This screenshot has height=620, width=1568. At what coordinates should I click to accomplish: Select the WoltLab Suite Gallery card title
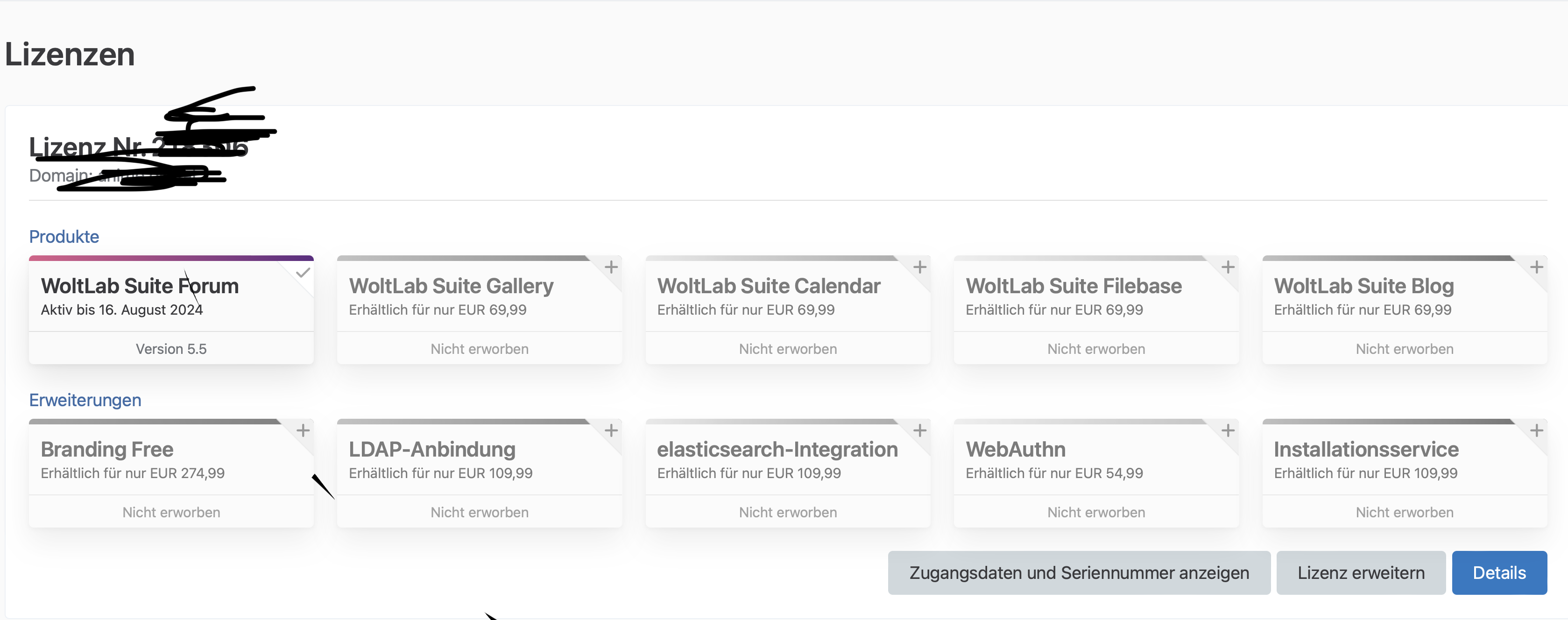coord(451,286)
